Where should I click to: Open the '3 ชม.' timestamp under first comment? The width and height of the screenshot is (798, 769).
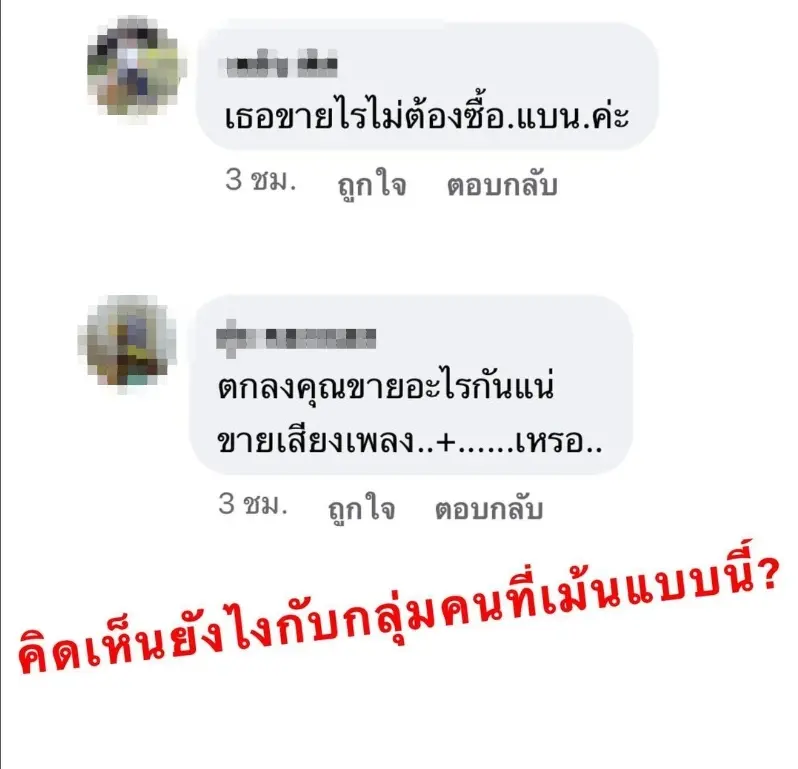(x=260, y=180)
